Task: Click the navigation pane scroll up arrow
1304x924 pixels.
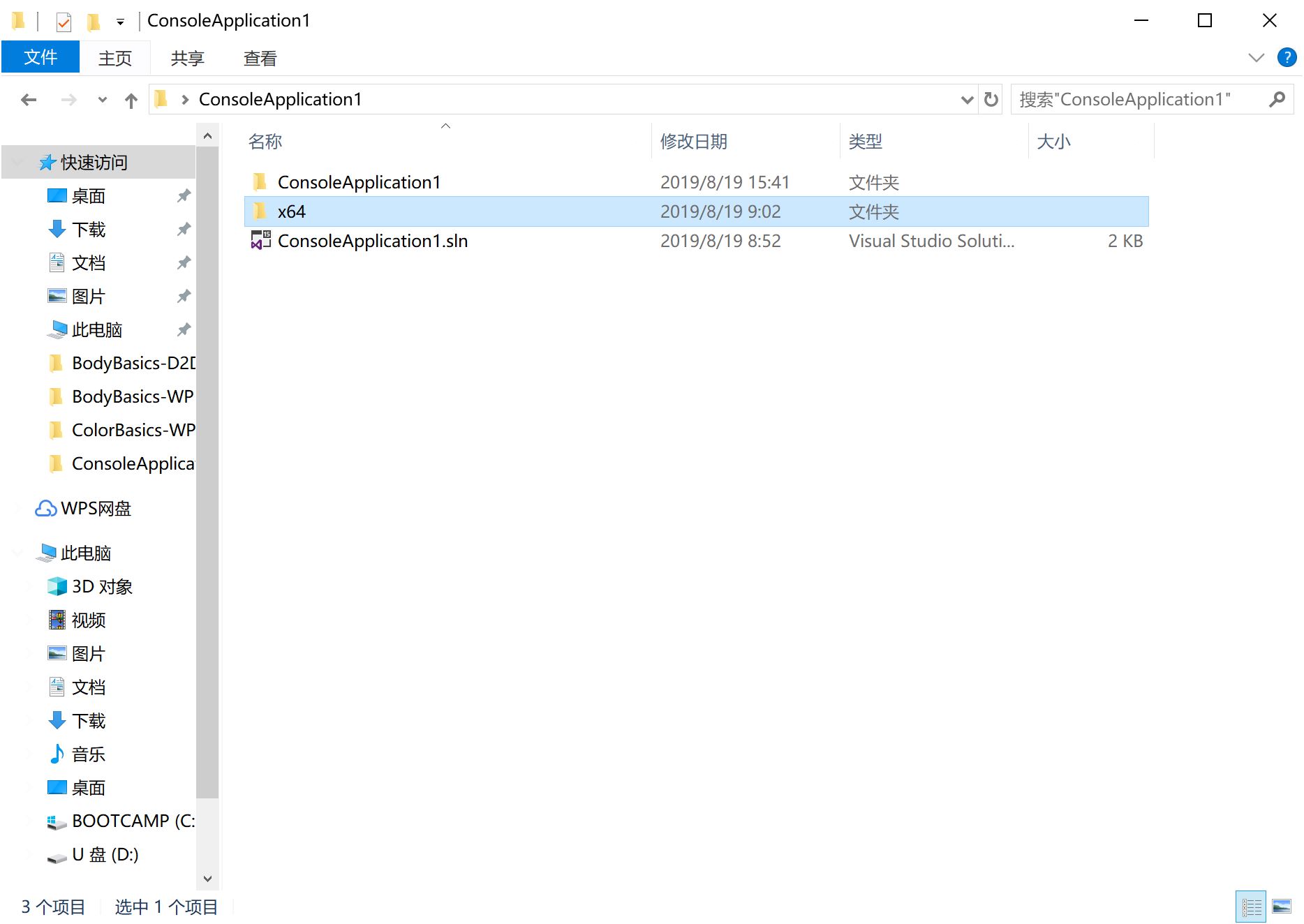Action: [x=207, y=136]
